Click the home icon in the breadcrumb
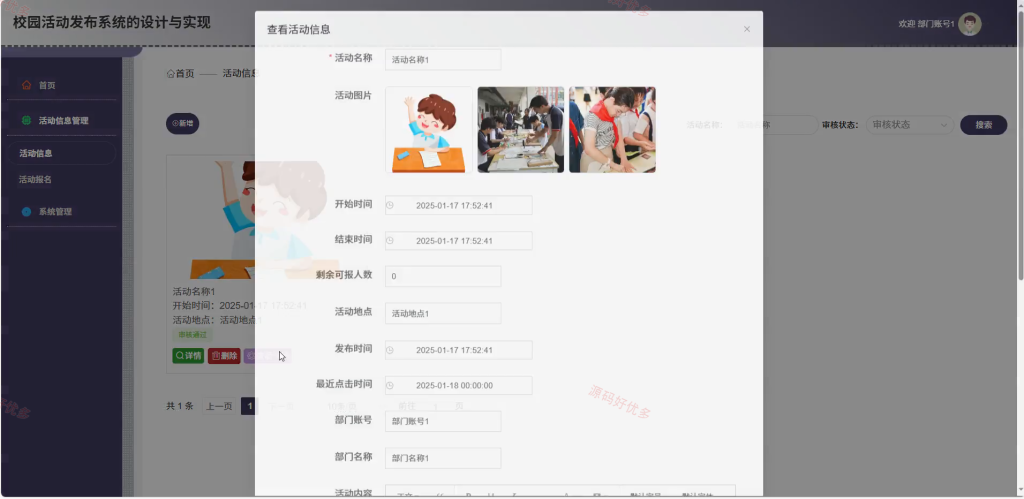 pos(170,74)
